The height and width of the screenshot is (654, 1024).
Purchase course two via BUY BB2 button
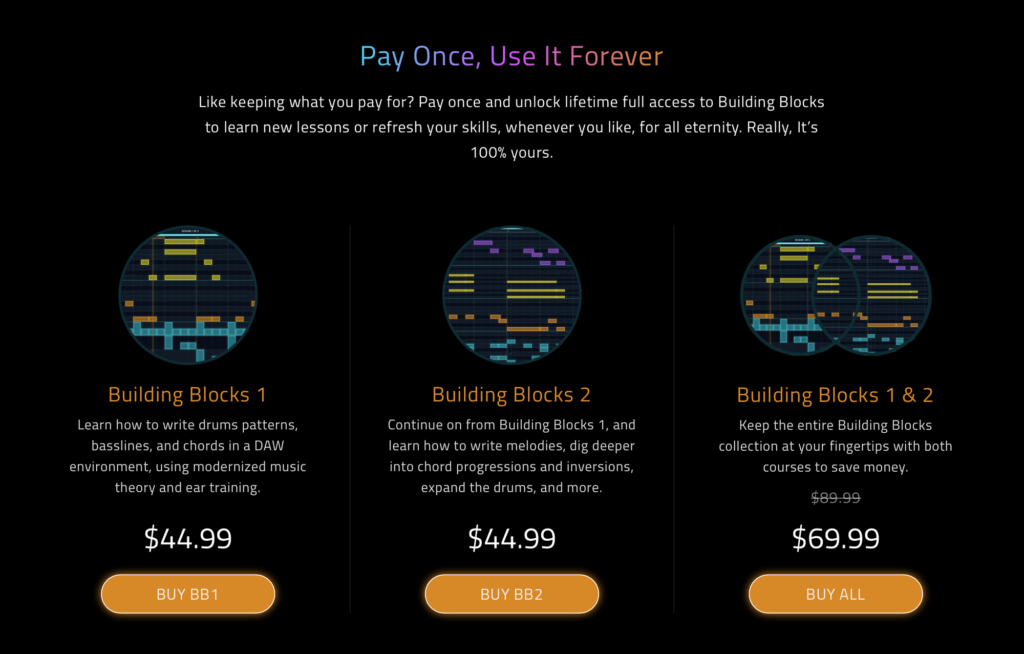(511, 594)
